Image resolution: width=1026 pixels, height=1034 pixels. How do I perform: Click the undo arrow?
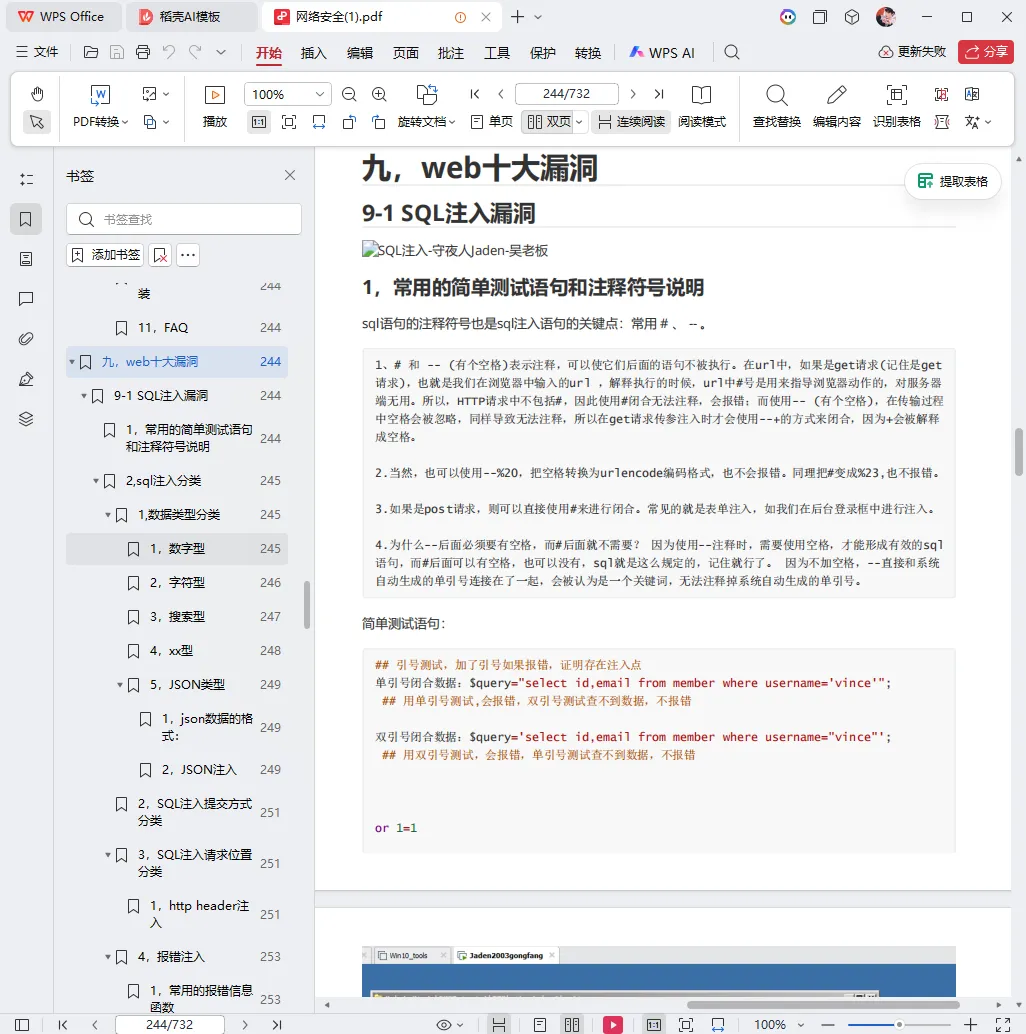coord(169,52)
